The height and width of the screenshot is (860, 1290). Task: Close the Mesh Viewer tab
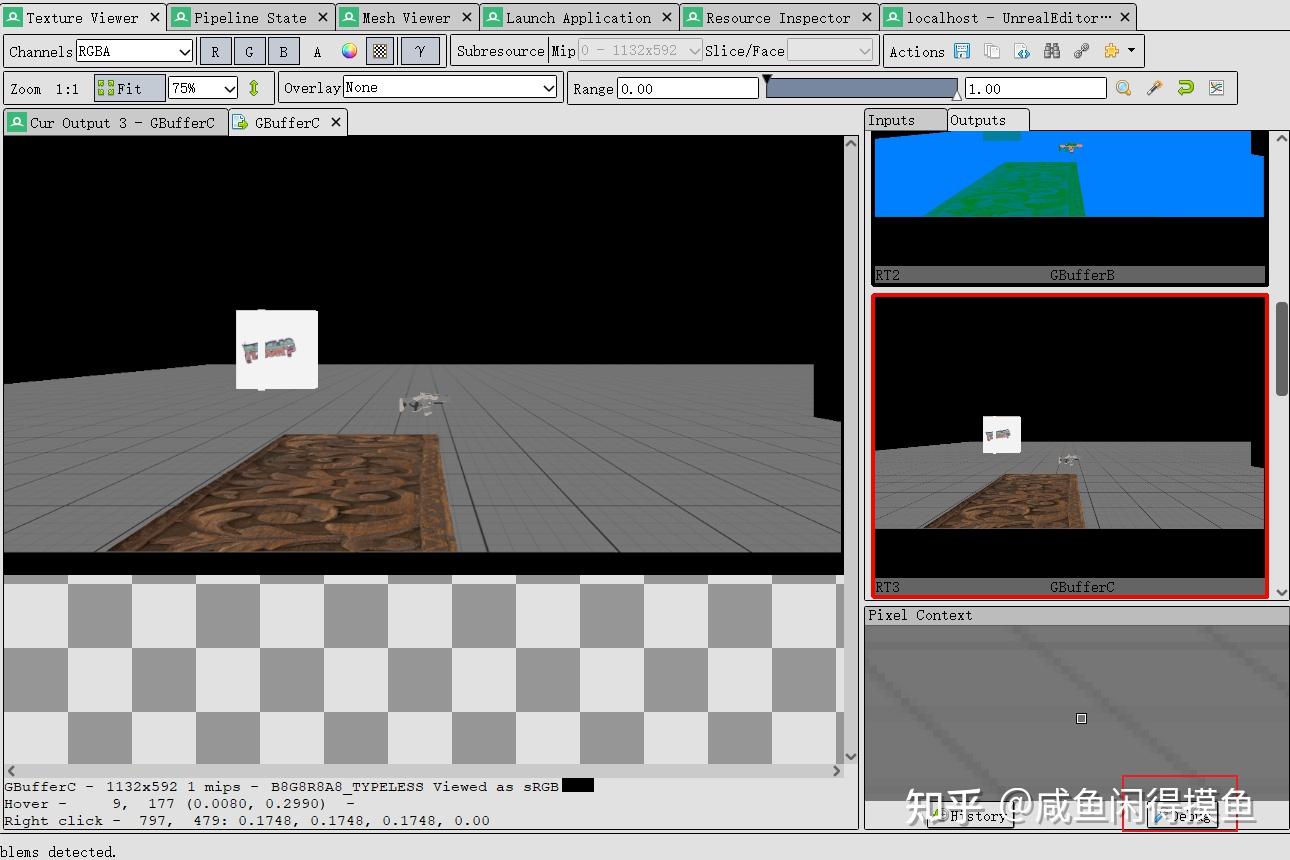(467, 17)
